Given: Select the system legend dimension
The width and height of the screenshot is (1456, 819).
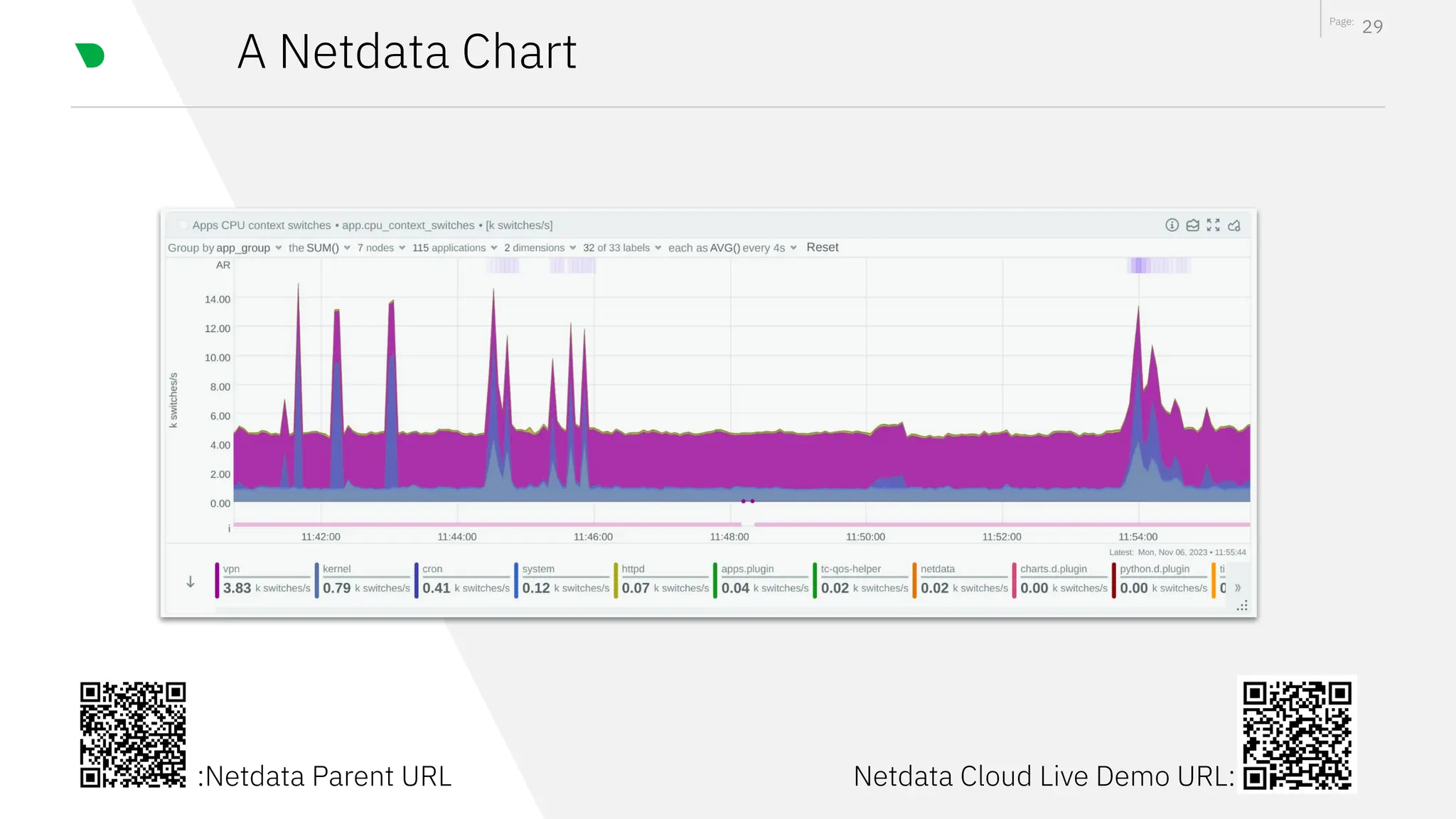Looking at the screenshot, I should click(562, 580).
